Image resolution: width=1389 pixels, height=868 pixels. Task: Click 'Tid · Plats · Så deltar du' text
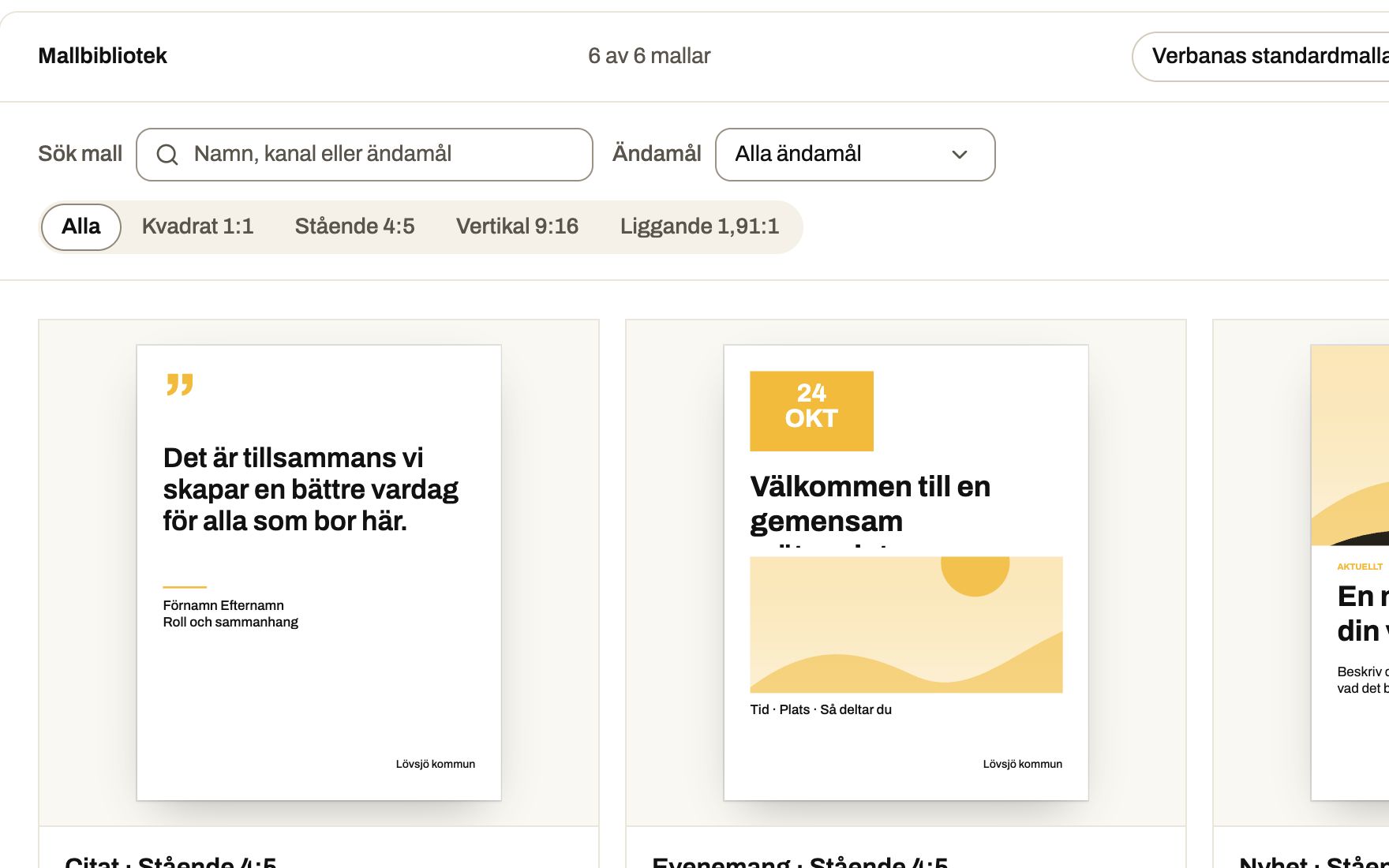pos(821,709)
